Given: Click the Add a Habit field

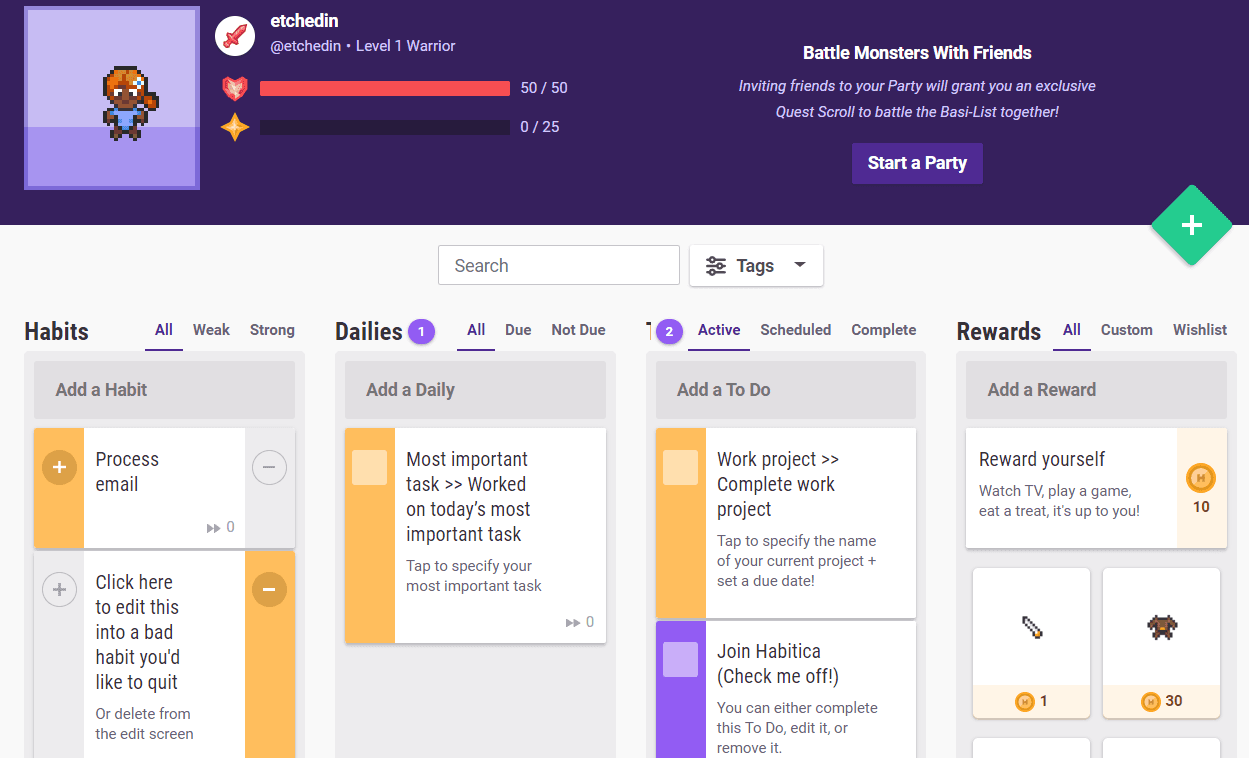Looking at the screenshot, I should tap(164, 390).
